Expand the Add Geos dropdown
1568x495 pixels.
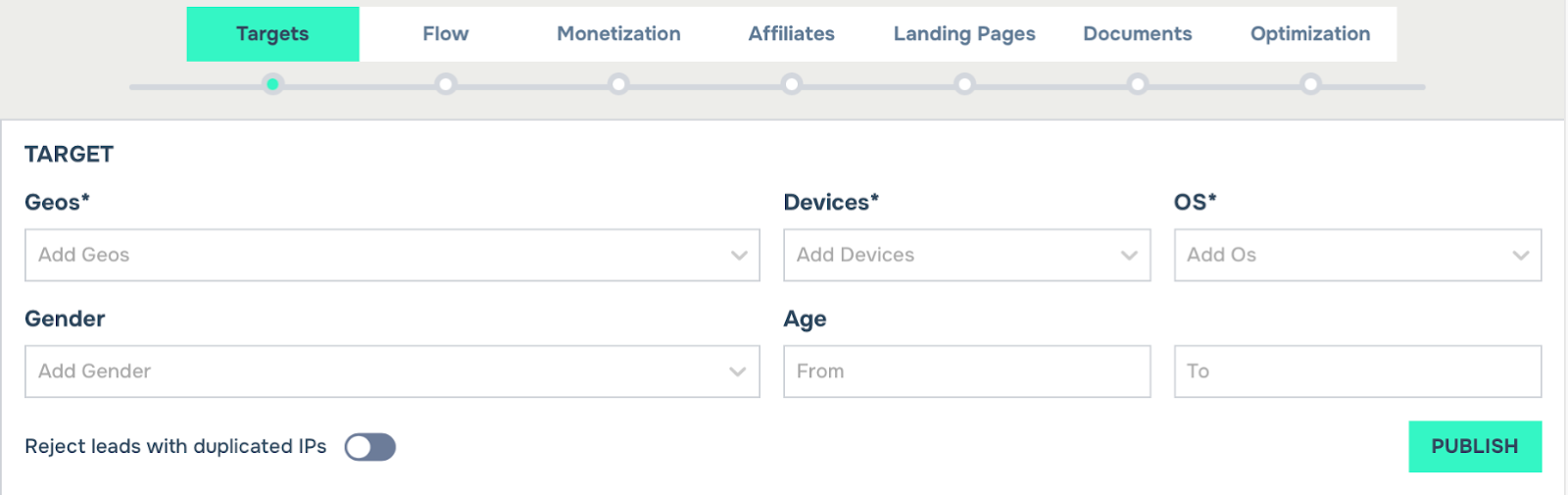392,255
